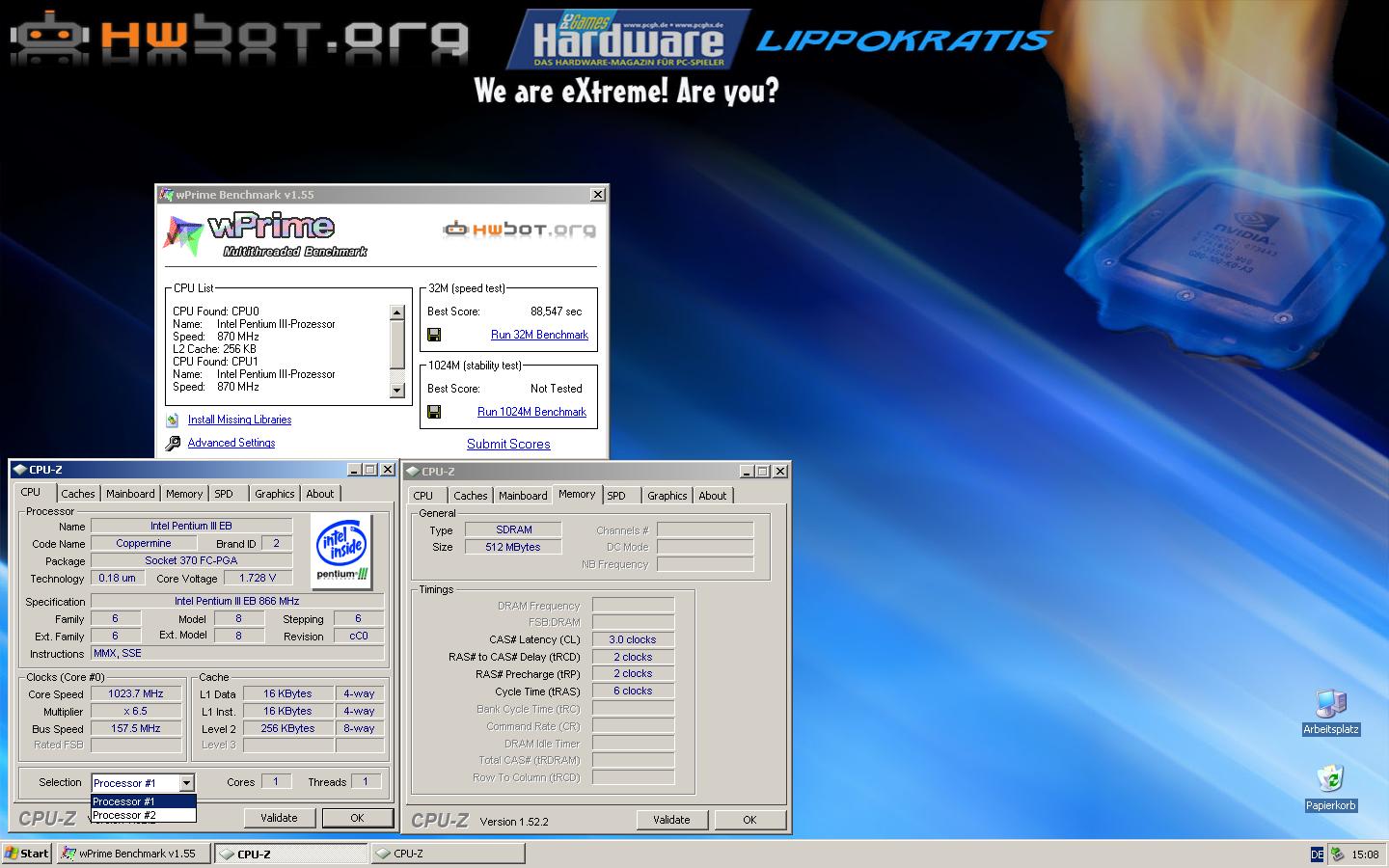Switch to Mainboard tab in left CPU-Z
The height and width of the screenshot is (868, 1389).
point(130,494)
